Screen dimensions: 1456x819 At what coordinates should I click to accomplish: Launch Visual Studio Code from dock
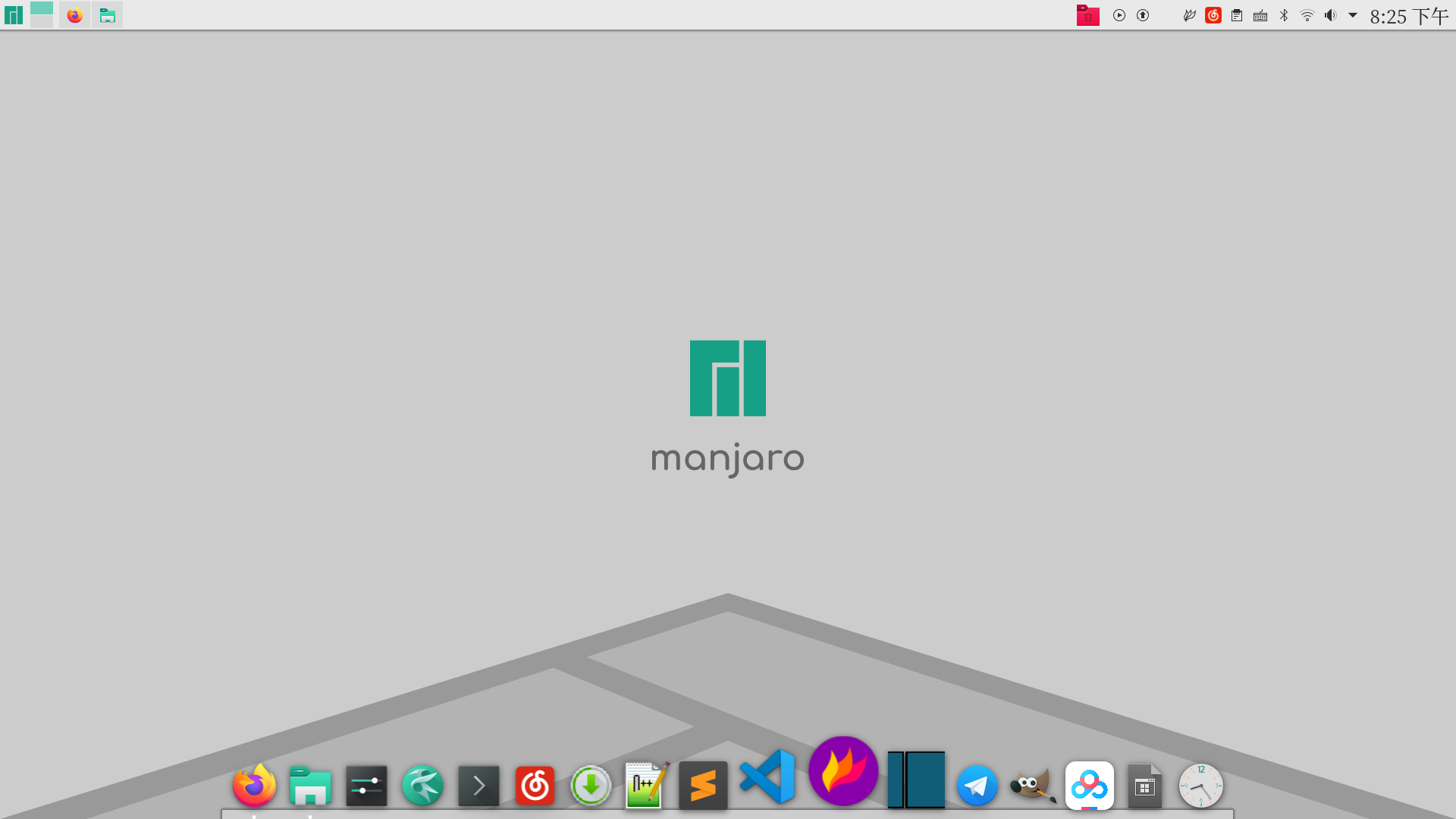[x=767, y=777]
